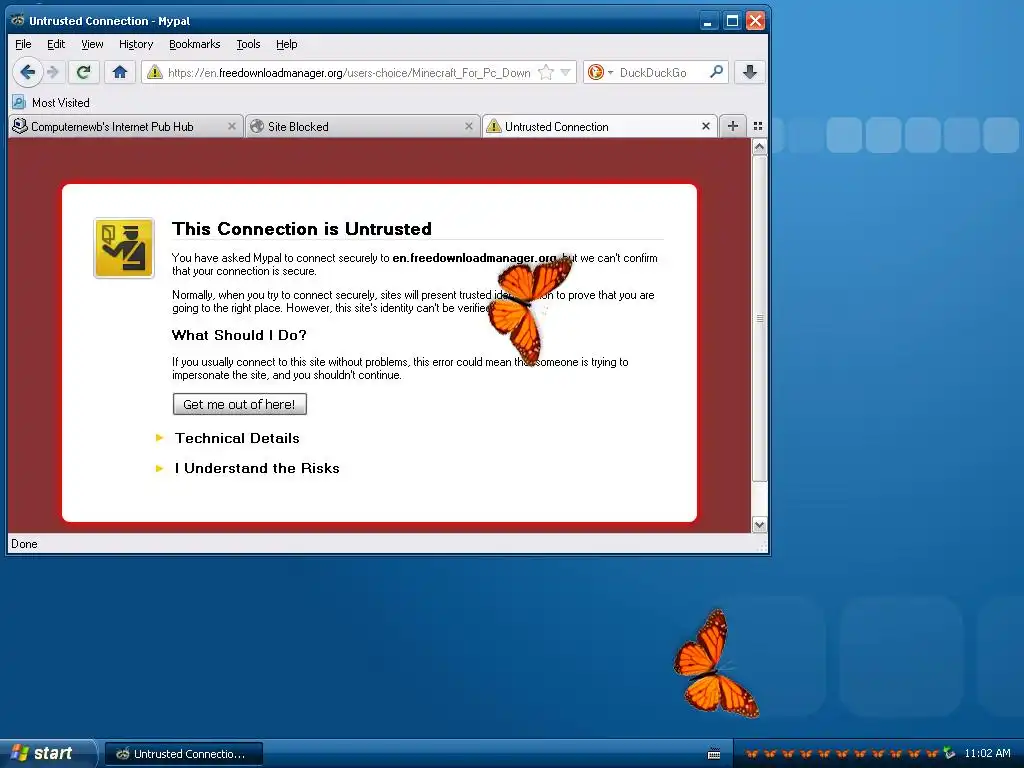Click the 11:02 AM system clock
1024x768 pixels.
click(987, 753)
